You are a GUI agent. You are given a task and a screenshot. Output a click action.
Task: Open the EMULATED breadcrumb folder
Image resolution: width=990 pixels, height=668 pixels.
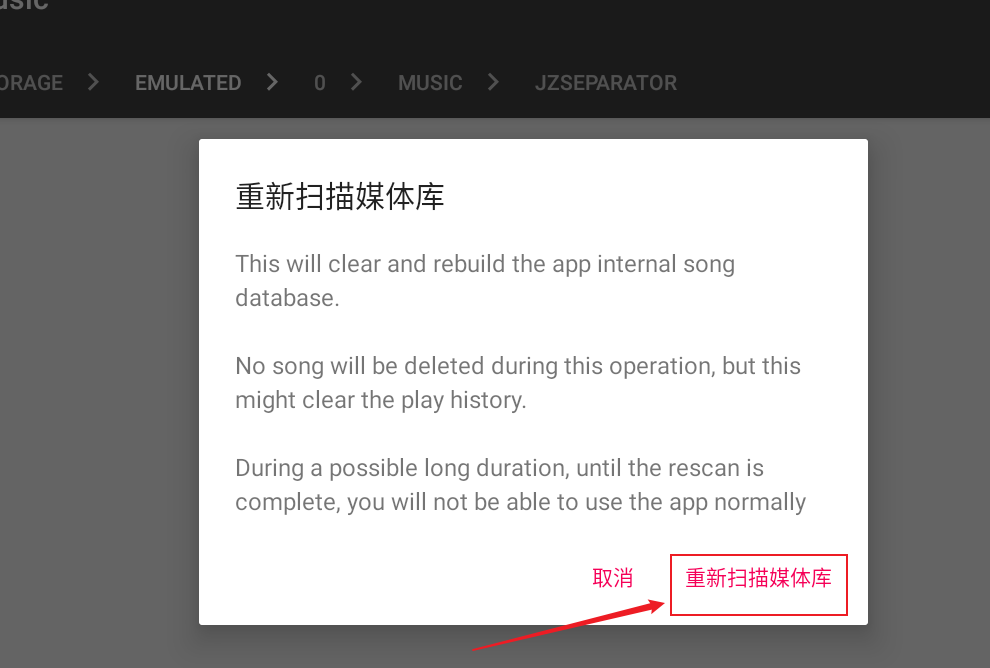pyautogui.click(x=188, y=83)
